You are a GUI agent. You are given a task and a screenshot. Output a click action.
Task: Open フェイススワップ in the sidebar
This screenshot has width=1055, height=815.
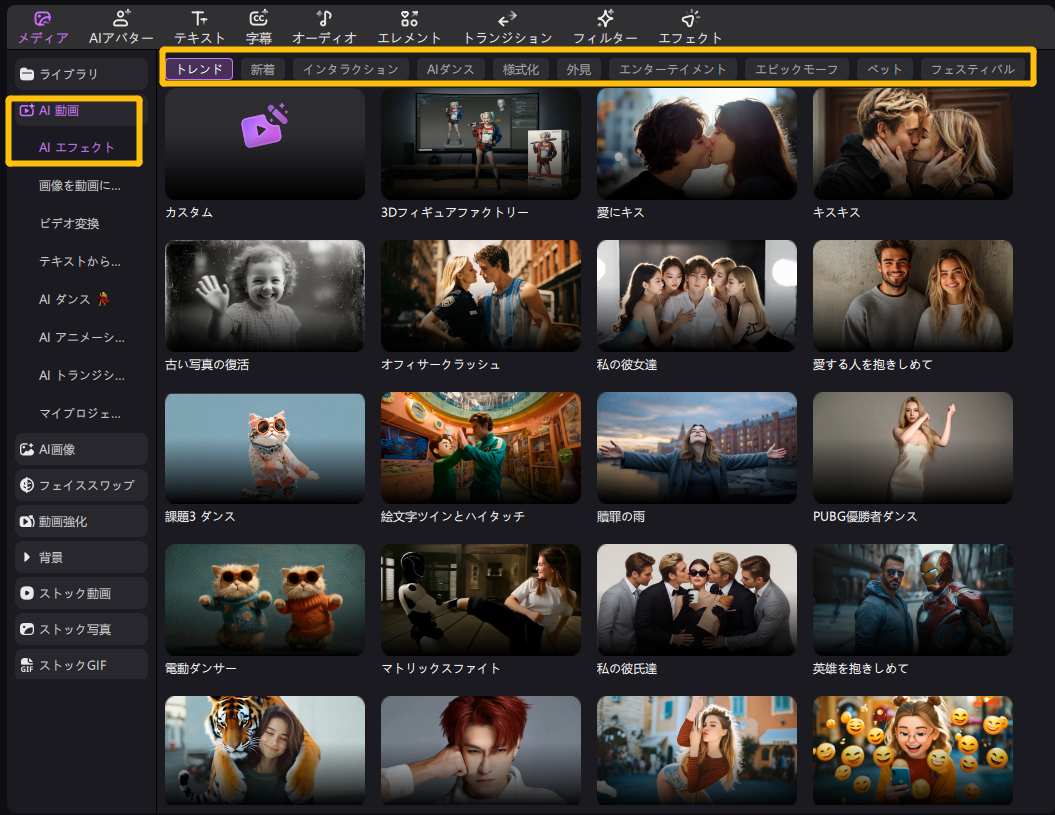coord(81,485)
